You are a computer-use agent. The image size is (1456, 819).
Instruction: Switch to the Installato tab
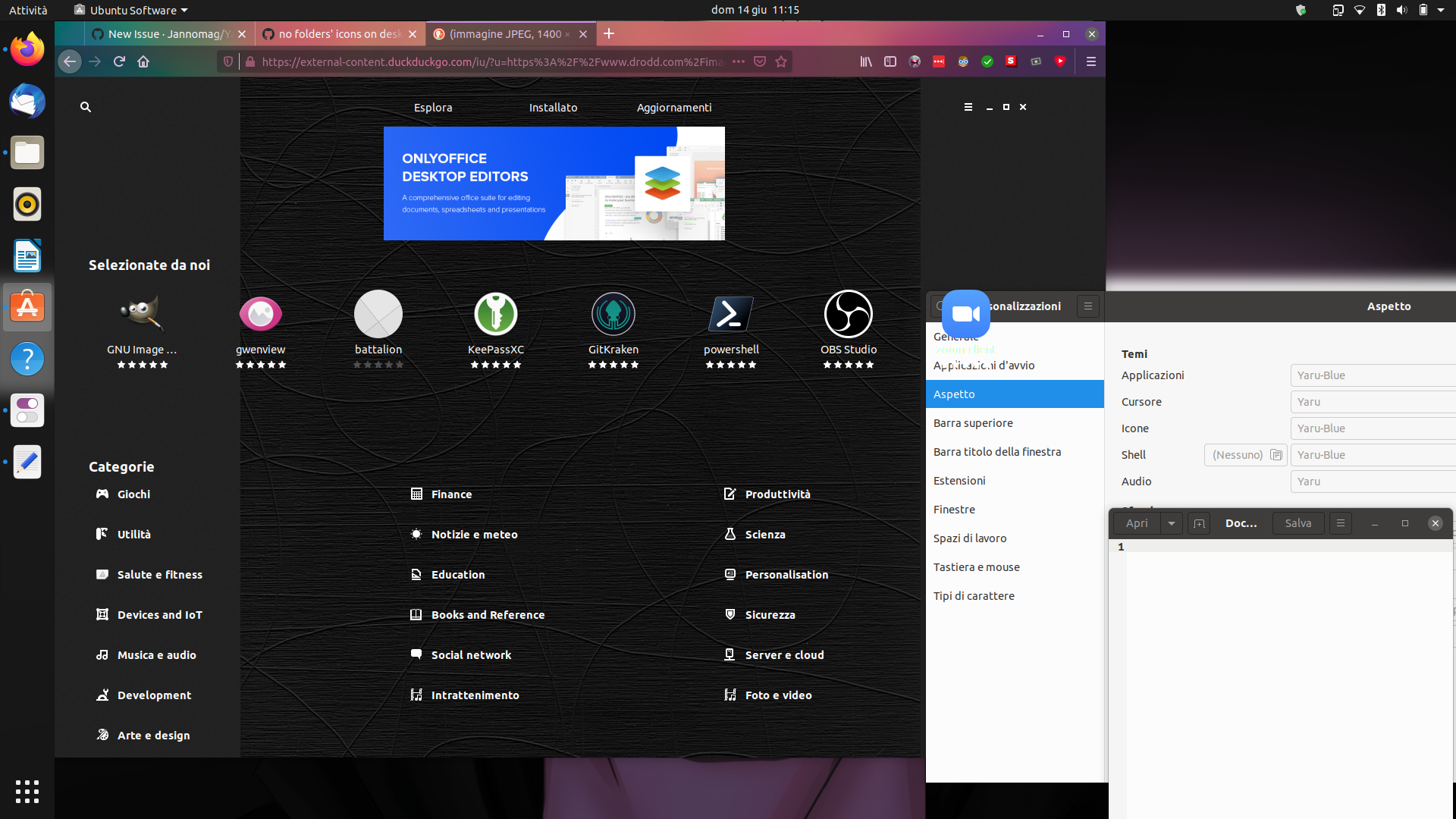(x=554, y=107)
